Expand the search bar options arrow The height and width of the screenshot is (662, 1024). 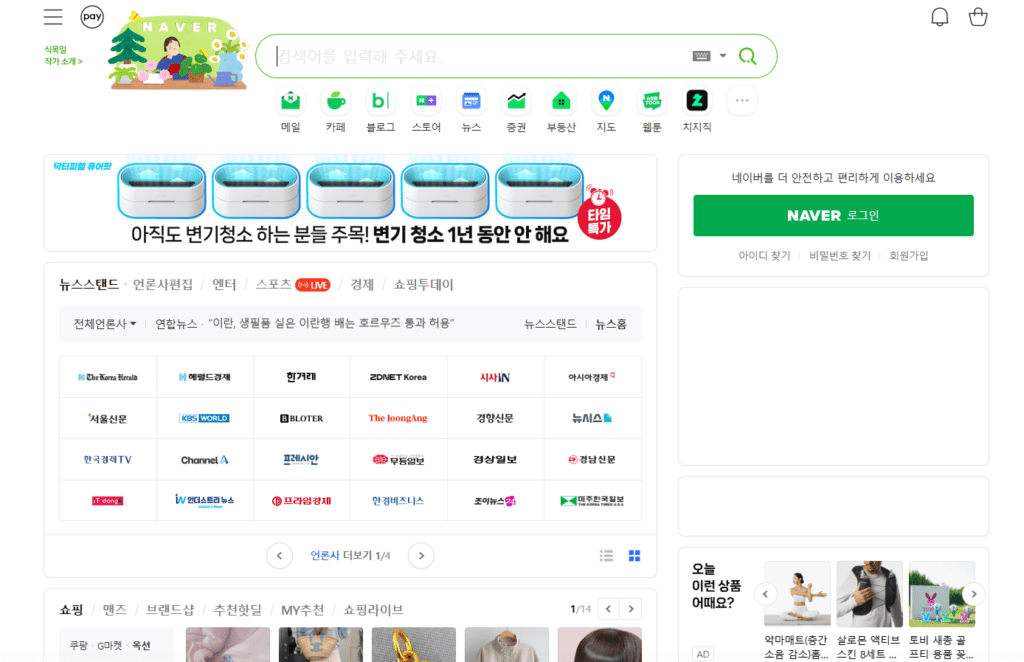point(723,56)
